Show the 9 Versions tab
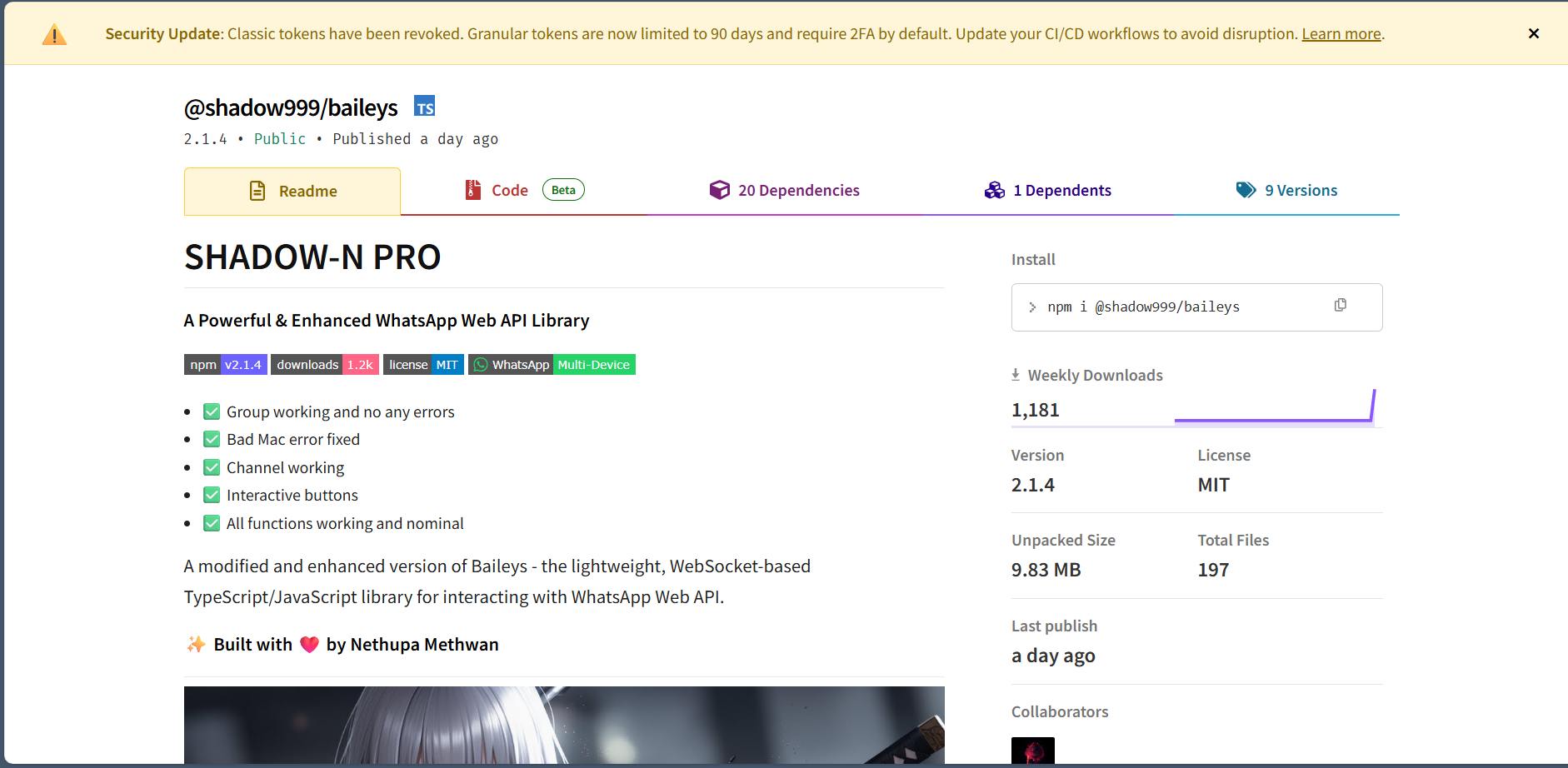This screenshot has height=768, width=1568. pos(1286,191)
